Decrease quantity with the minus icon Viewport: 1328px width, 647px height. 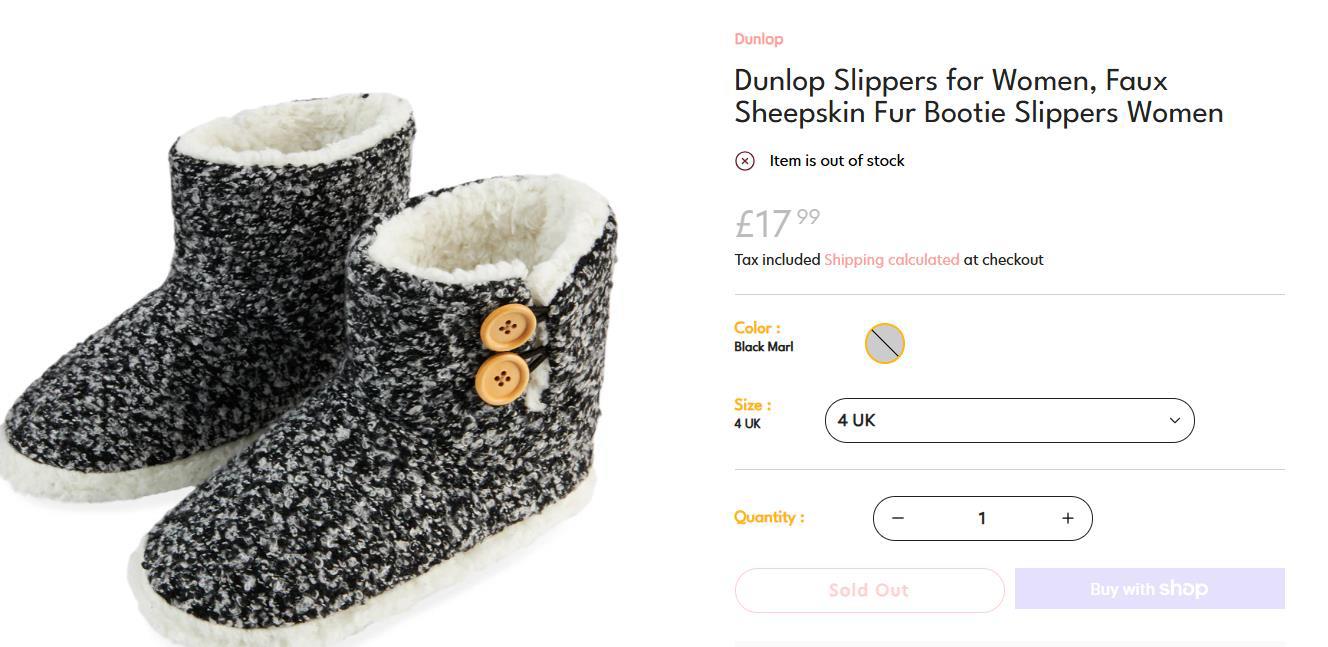pos(898,518)
